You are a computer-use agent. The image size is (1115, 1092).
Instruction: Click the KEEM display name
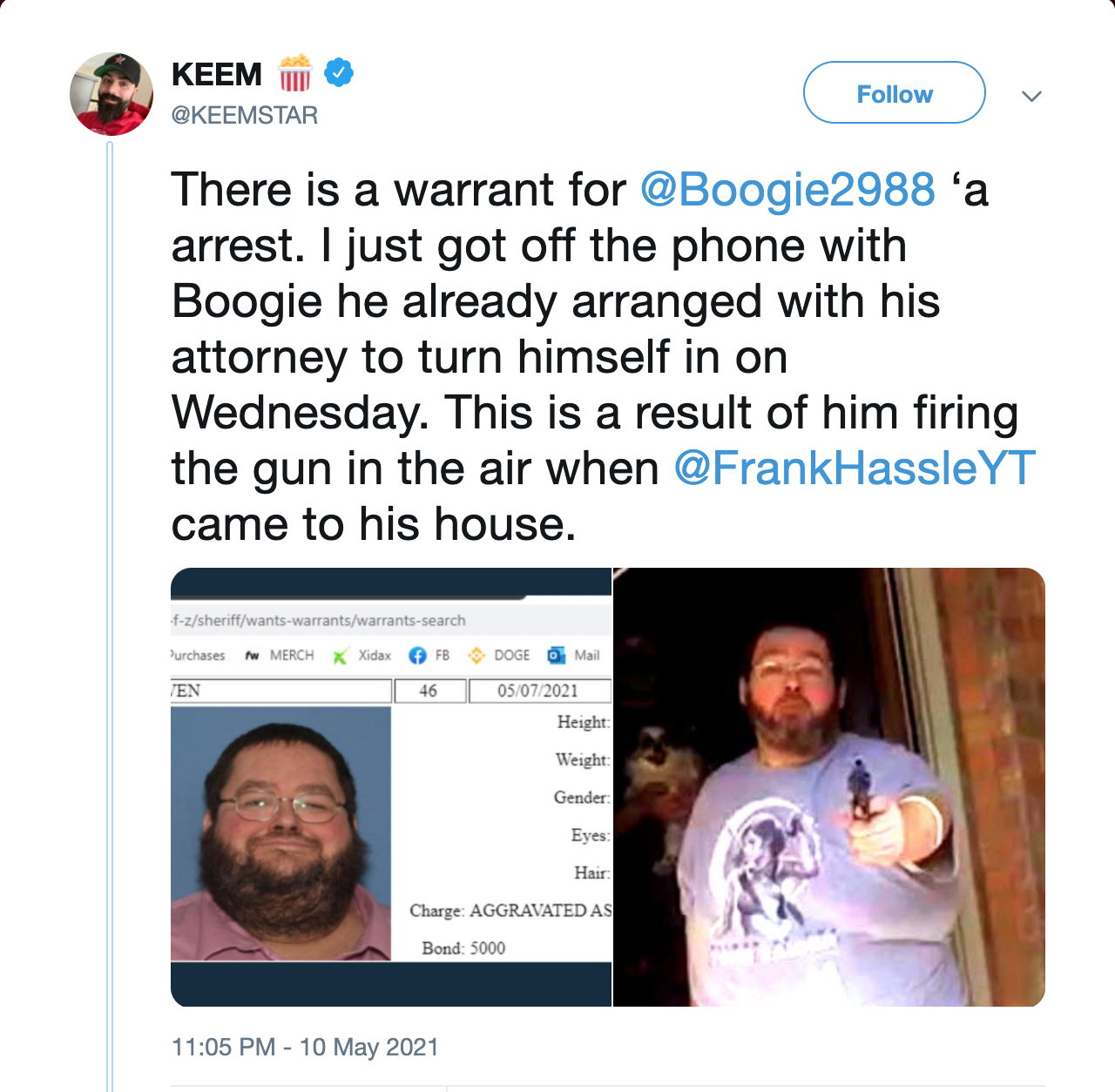217,74
